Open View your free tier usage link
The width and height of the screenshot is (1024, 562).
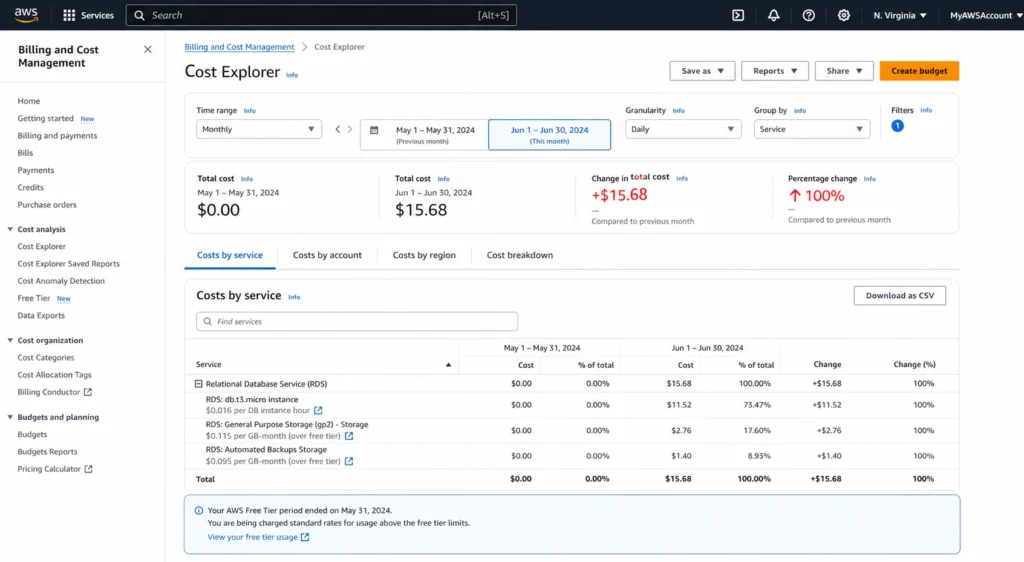pyautogui.click(x=258, y=537)
